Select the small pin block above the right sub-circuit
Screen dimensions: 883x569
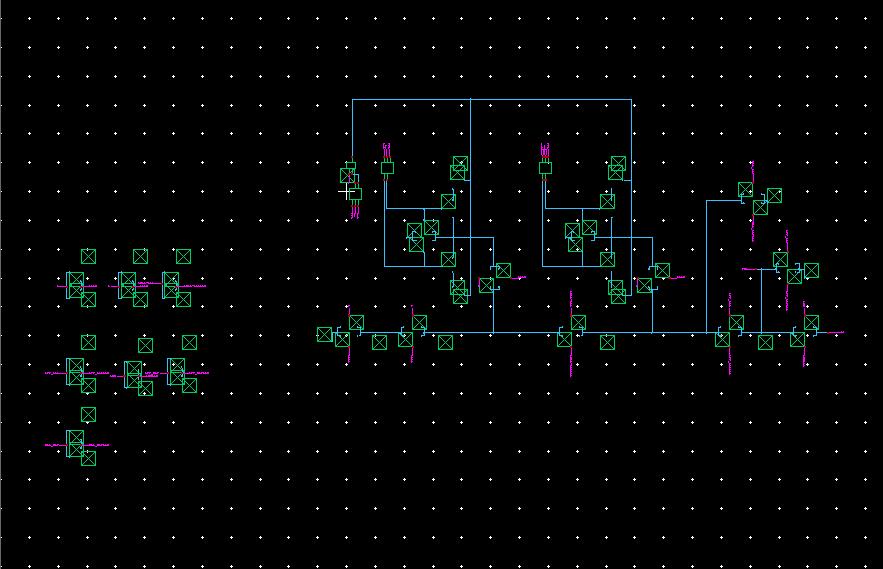pos(545,168)
